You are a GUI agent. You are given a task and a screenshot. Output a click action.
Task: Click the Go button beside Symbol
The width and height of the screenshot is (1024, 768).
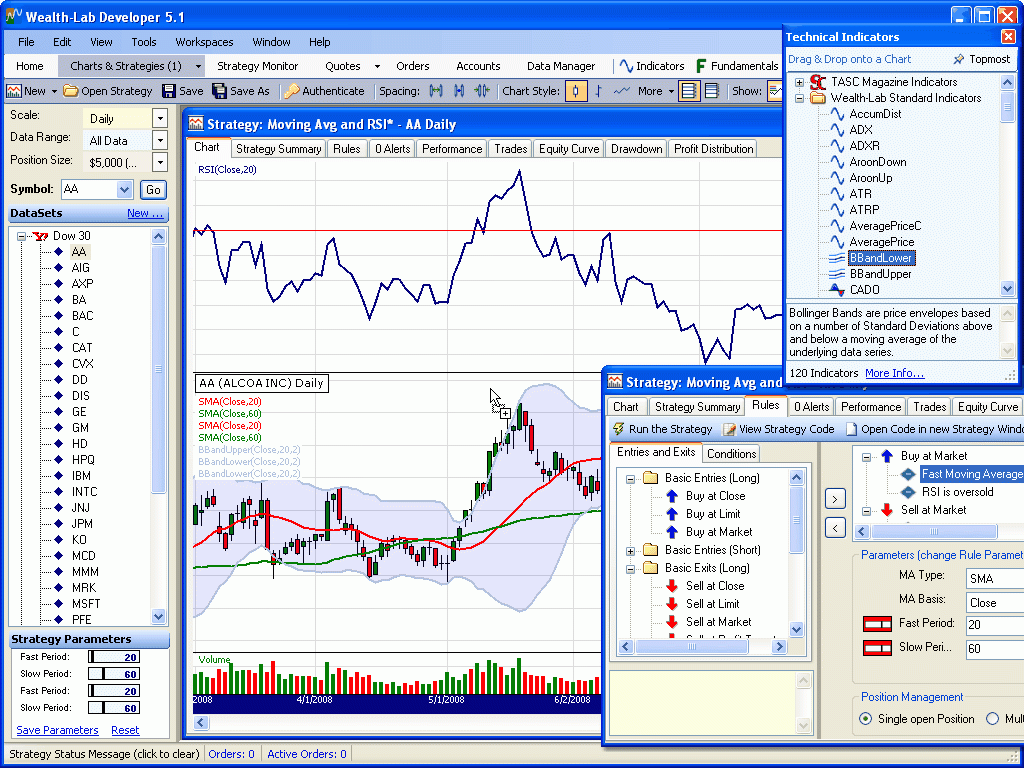(x=153, y=190)
